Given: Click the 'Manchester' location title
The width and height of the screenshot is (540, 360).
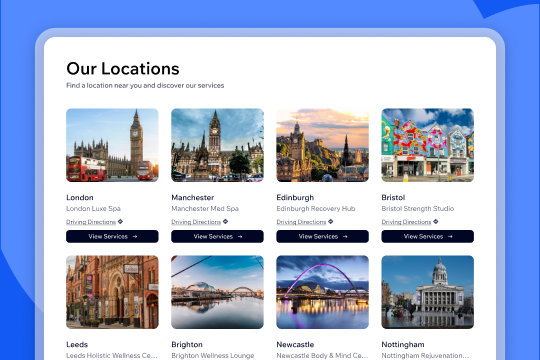Looking at the screenshot, I should pos(193,197).
